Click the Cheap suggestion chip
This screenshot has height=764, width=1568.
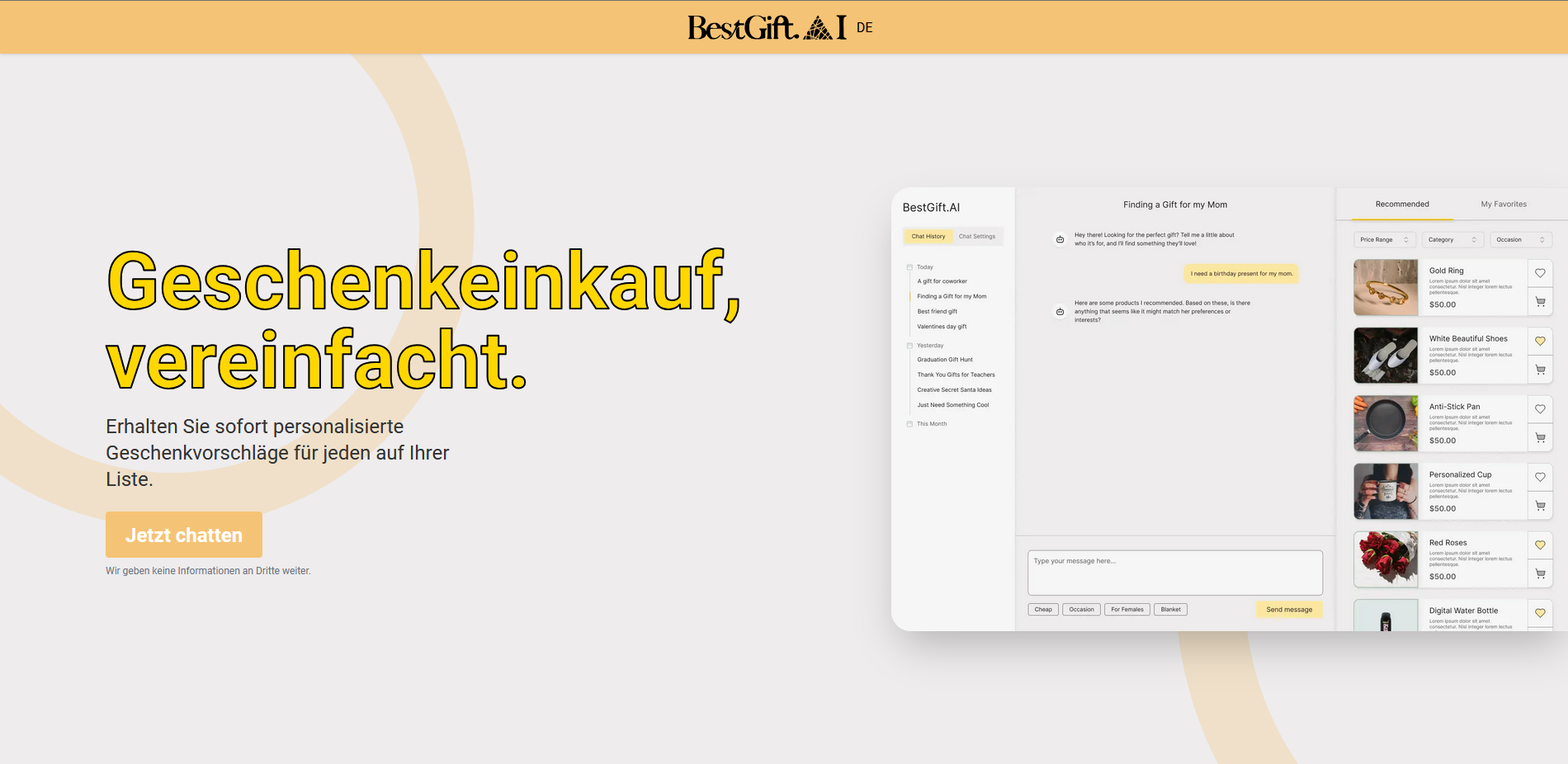coord(1043,610)
